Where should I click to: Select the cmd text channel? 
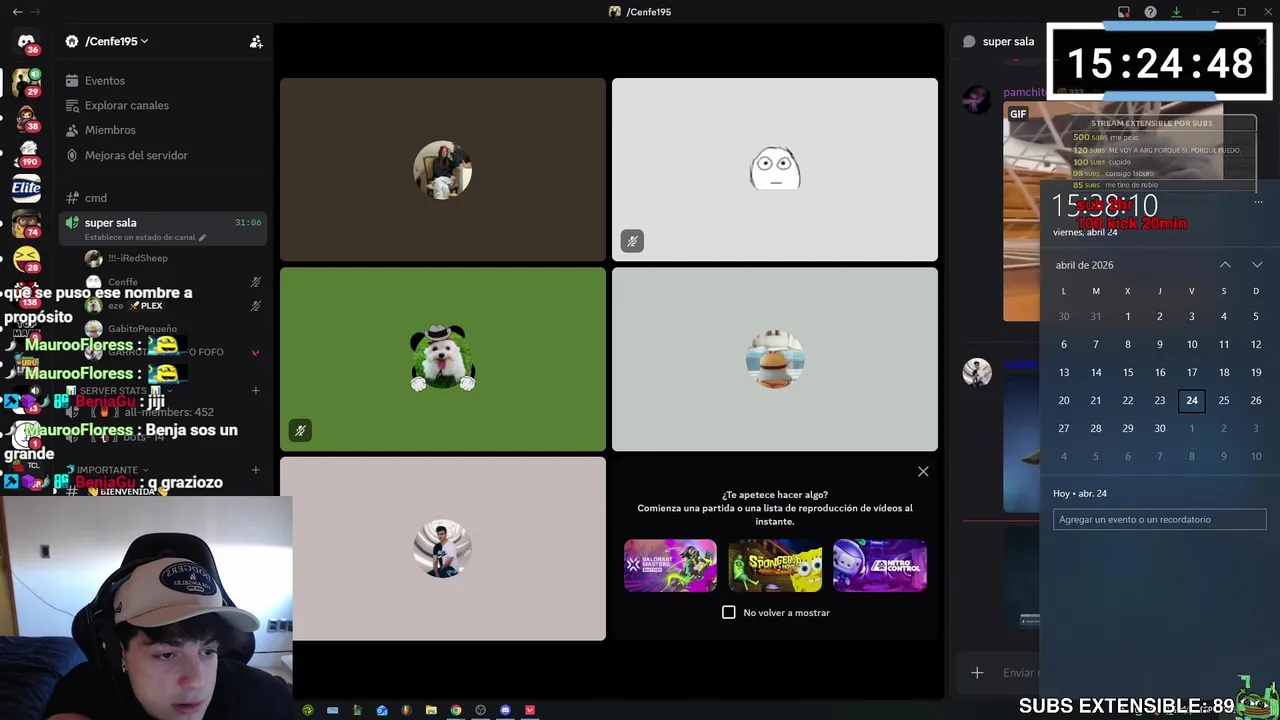(x=163, y=198)
